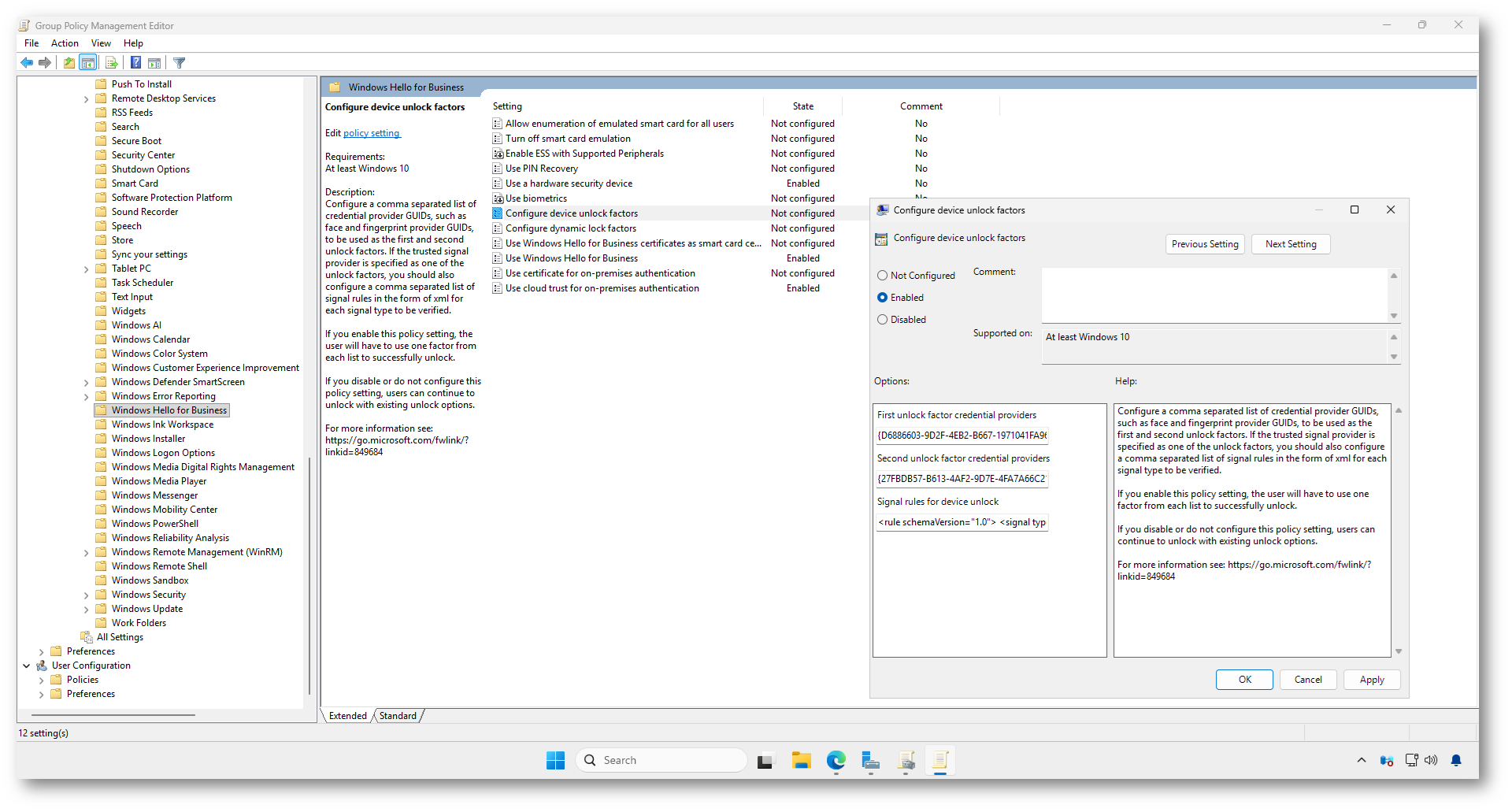Open the File menu

[x=31, y=43]
